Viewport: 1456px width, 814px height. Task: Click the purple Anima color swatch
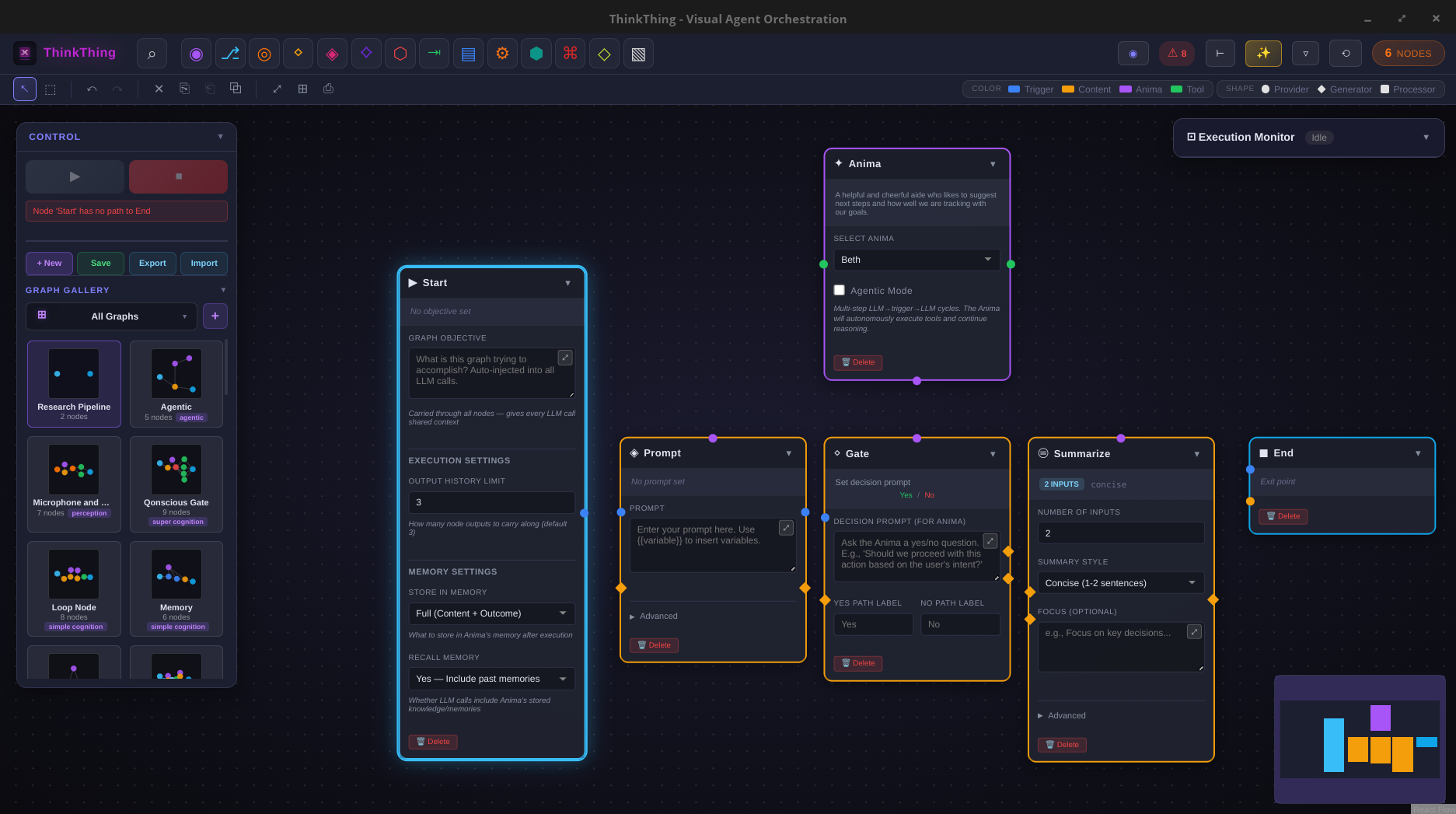pos(1125,89)
